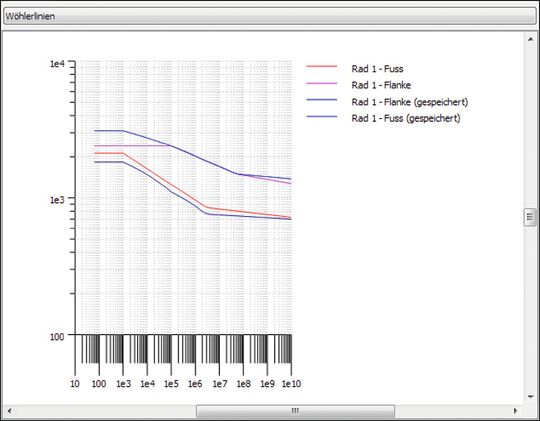
Task: Click the Wöhlerlinien panel header bar
Action: pyautogui.click(x=270, y=16)
